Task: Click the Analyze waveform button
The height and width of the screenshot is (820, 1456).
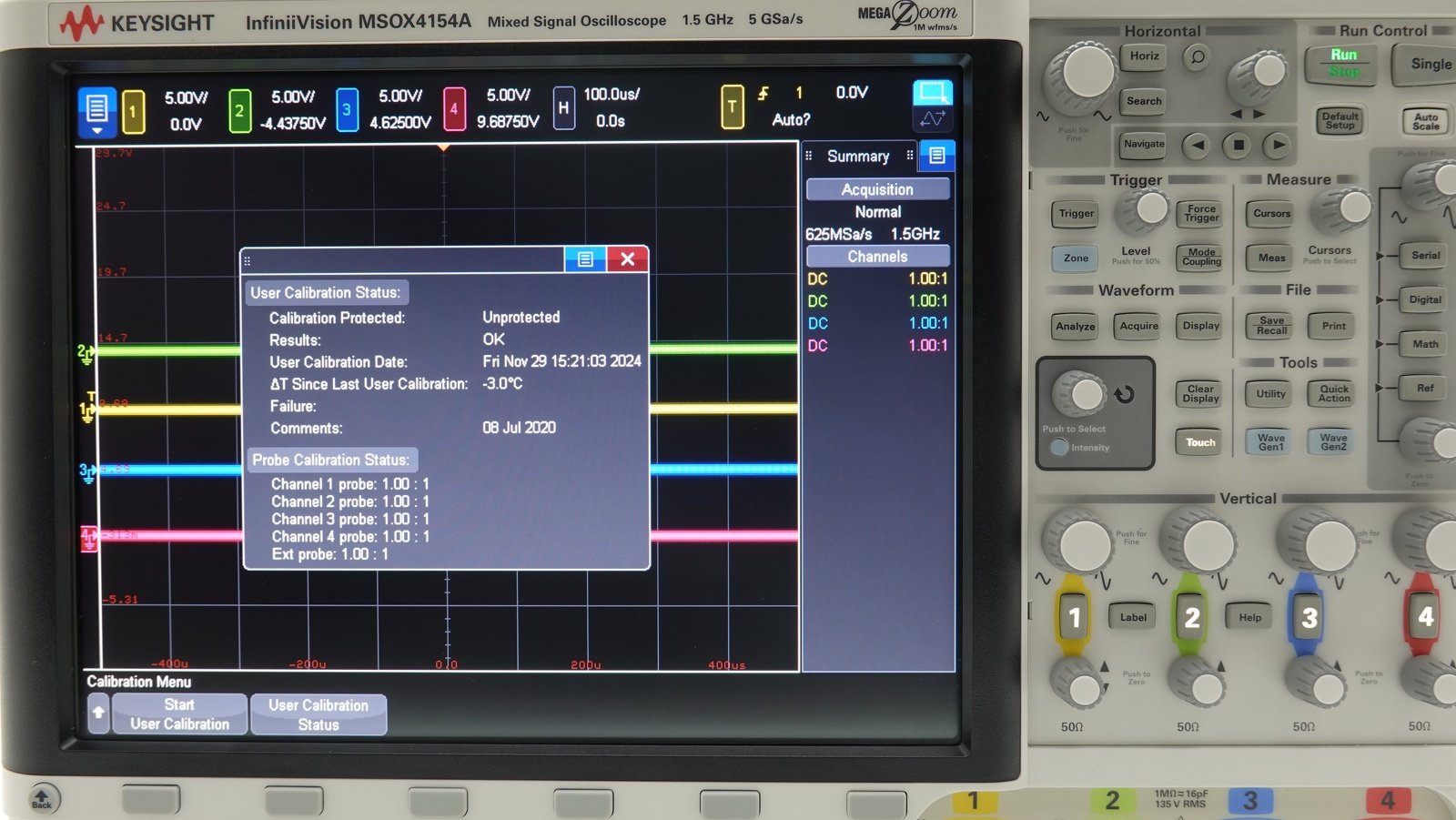Action: coord(1076,327)
